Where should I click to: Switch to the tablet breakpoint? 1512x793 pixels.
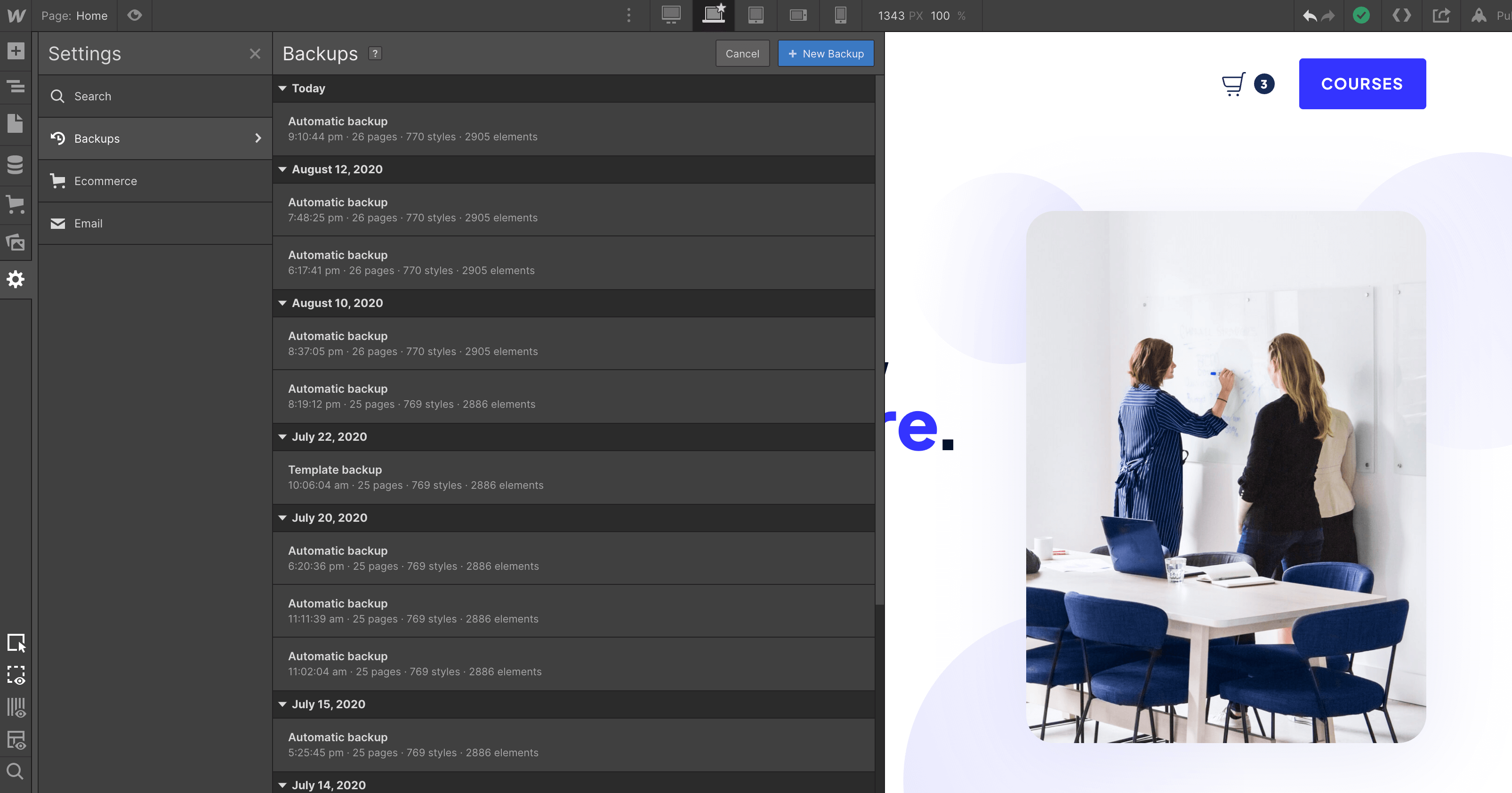[x=756, y=16]
